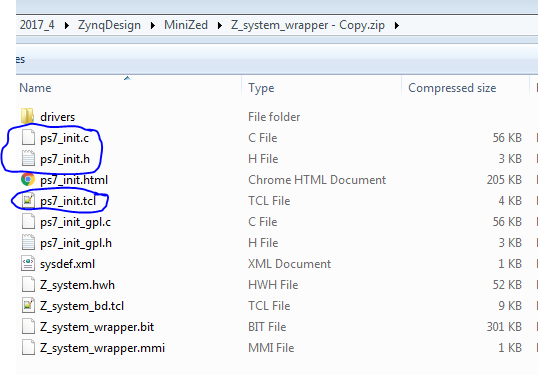Image resolution: width=538 pixels, height=375 pixels.
Task: Click the 205 KB compressed size value
Action: [x=504, y=180]
